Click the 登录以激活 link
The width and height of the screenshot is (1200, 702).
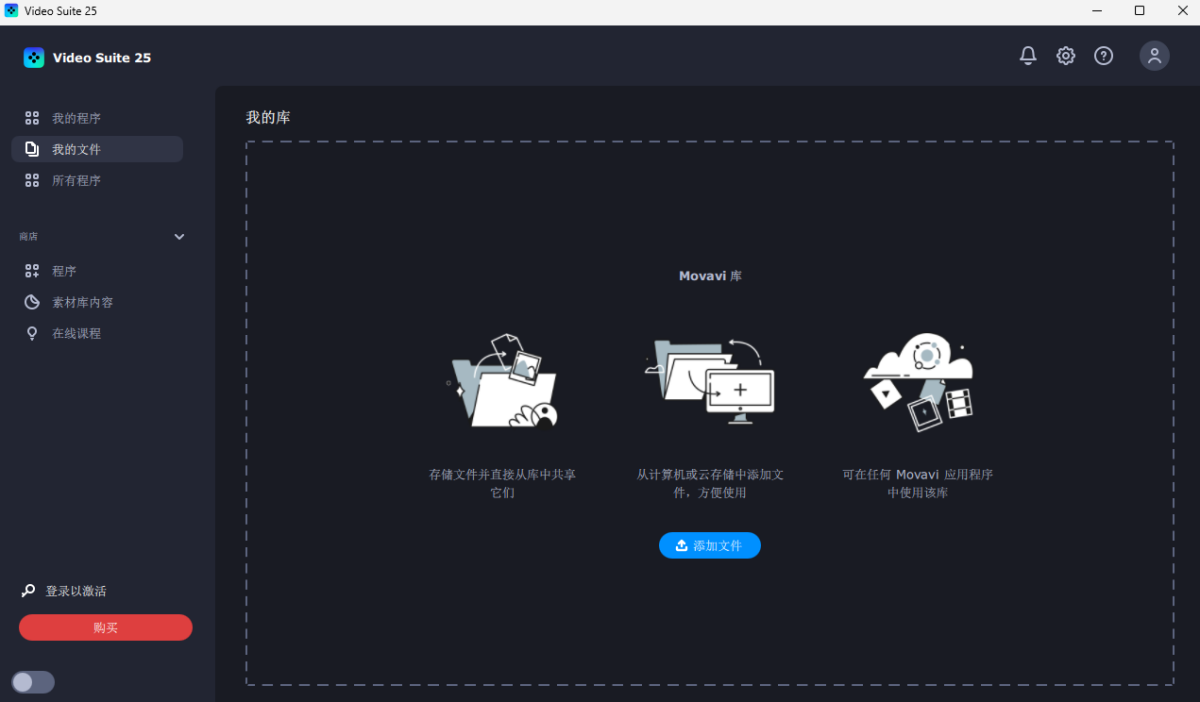coord(76,591)
